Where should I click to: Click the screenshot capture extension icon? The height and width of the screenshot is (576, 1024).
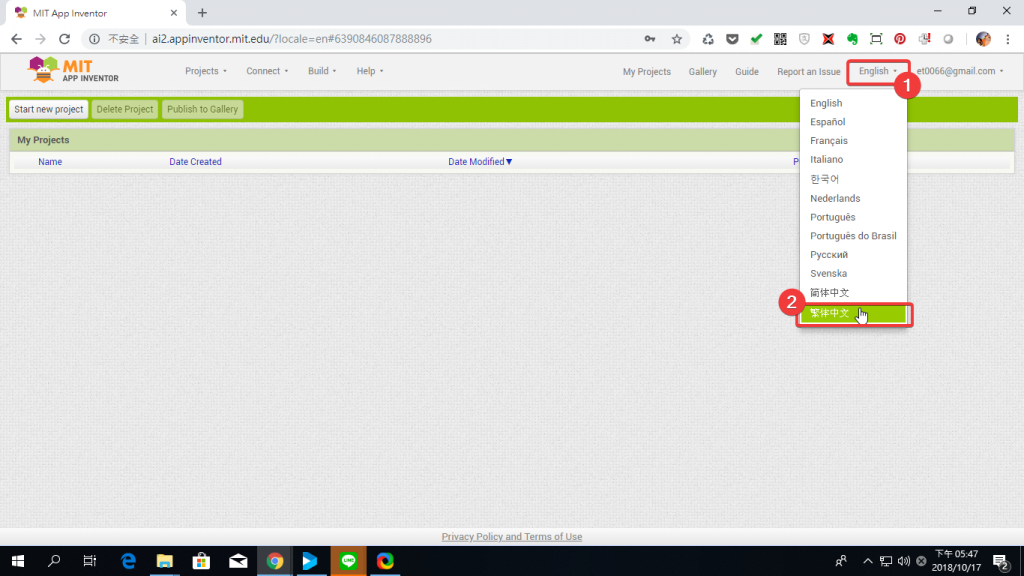point(876,39)
